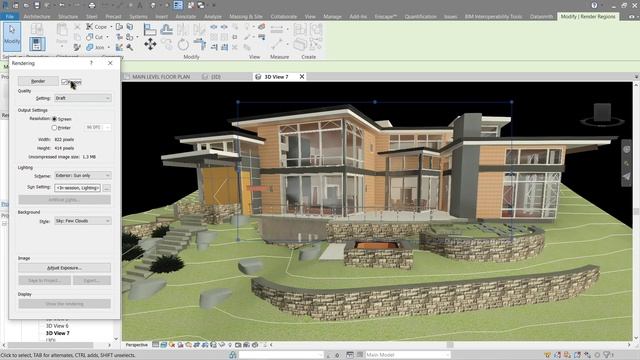Expand the Cut geometry dropdown arrow

107,37
